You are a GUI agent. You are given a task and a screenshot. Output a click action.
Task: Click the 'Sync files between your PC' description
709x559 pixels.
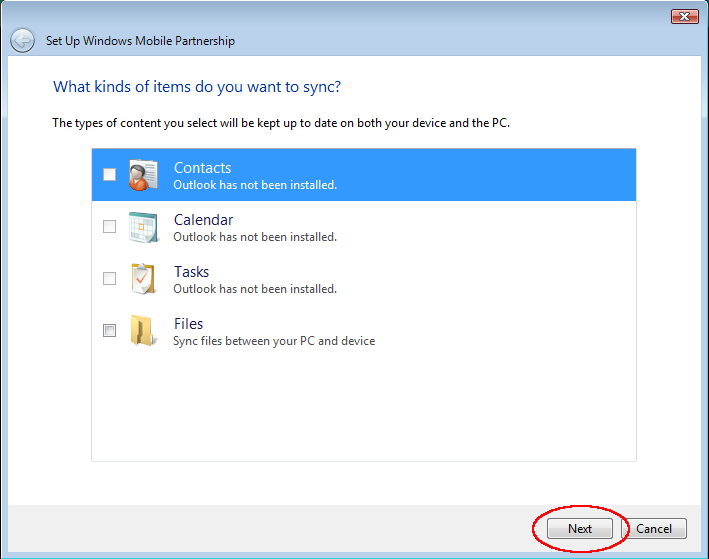point(274,341)
